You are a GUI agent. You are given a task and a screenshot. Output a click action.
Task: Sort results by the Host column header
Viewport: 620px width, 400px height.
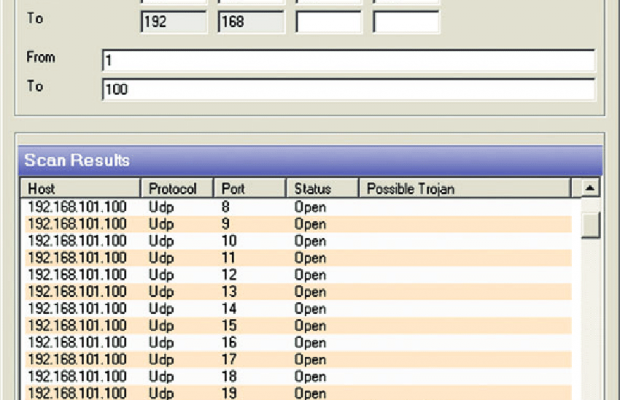80,188
